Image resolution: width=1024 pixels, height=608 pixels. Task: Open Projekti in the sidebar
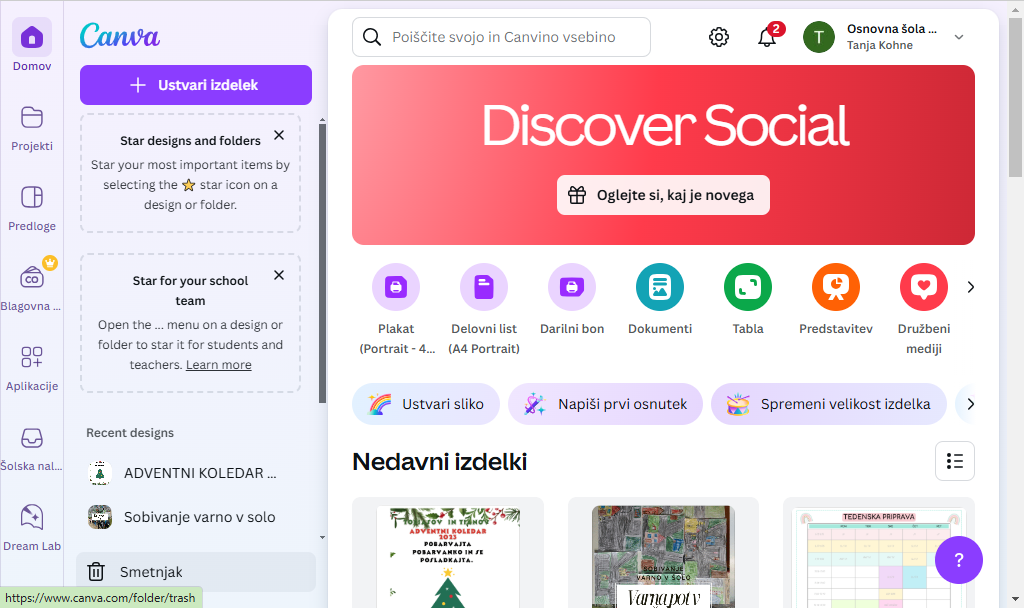[x=31, y=118]
